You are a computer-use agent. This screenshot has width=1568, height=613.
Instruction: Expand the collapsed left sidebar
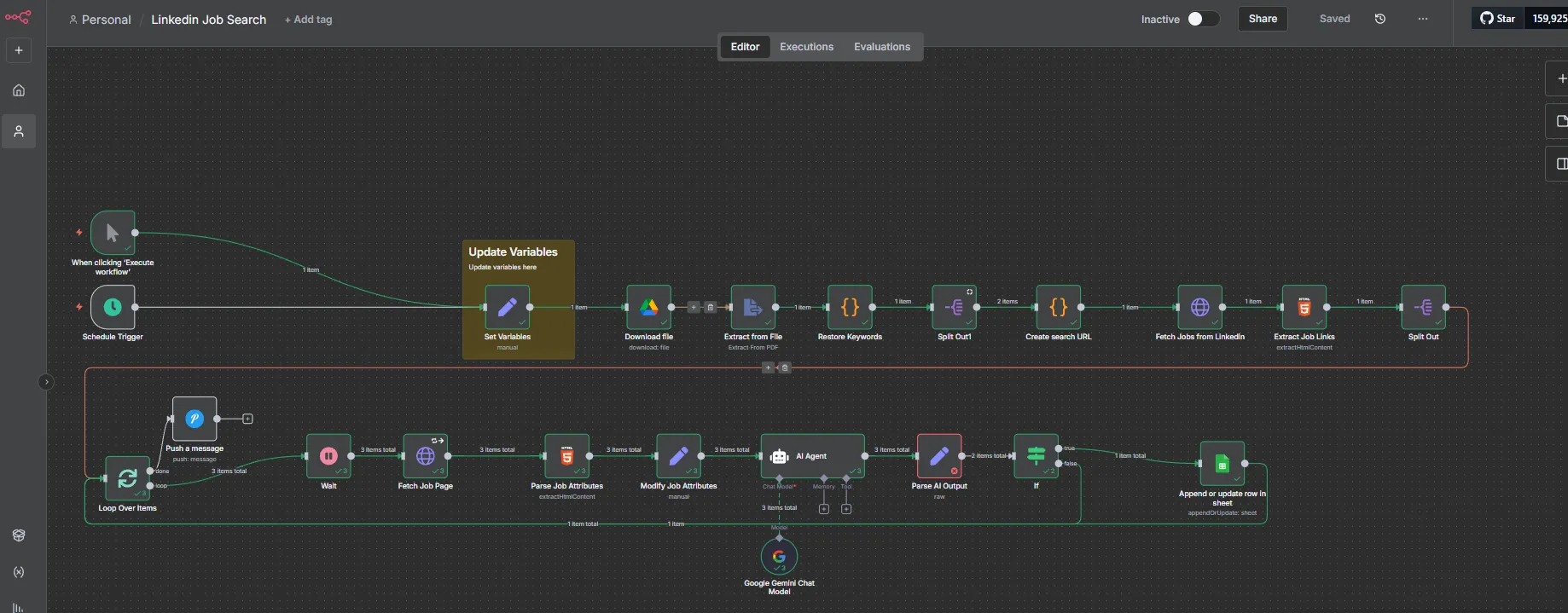click(46, 382)
